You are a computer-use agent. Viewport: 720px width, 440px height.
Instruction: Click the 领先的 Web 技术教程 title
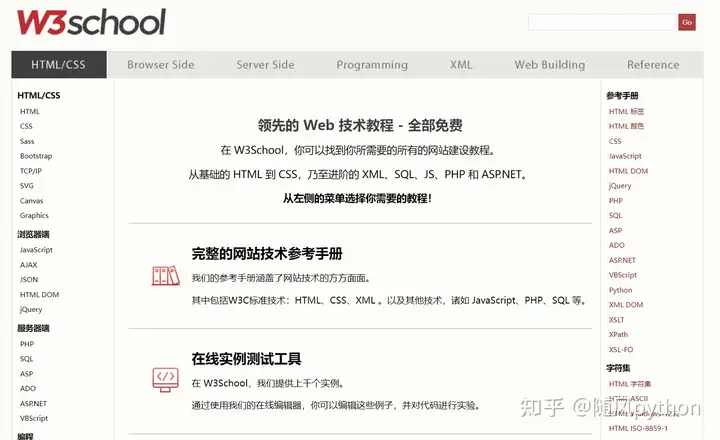(x=360, y=125)
